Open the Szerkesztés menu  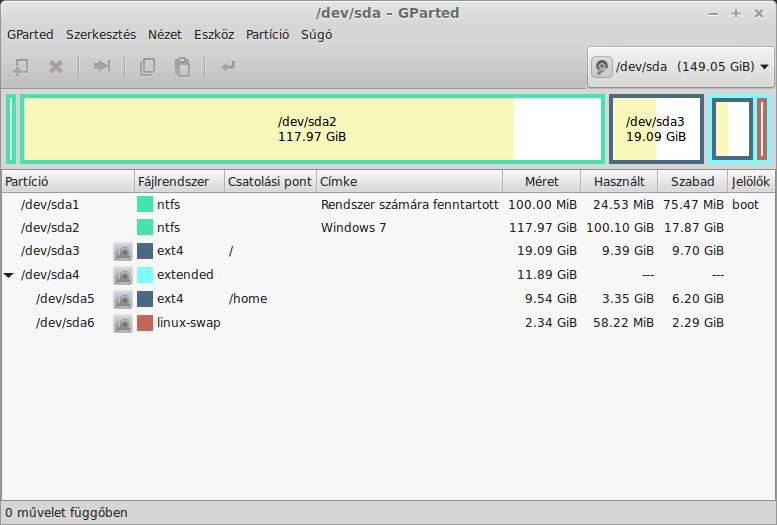pos(101,35)
